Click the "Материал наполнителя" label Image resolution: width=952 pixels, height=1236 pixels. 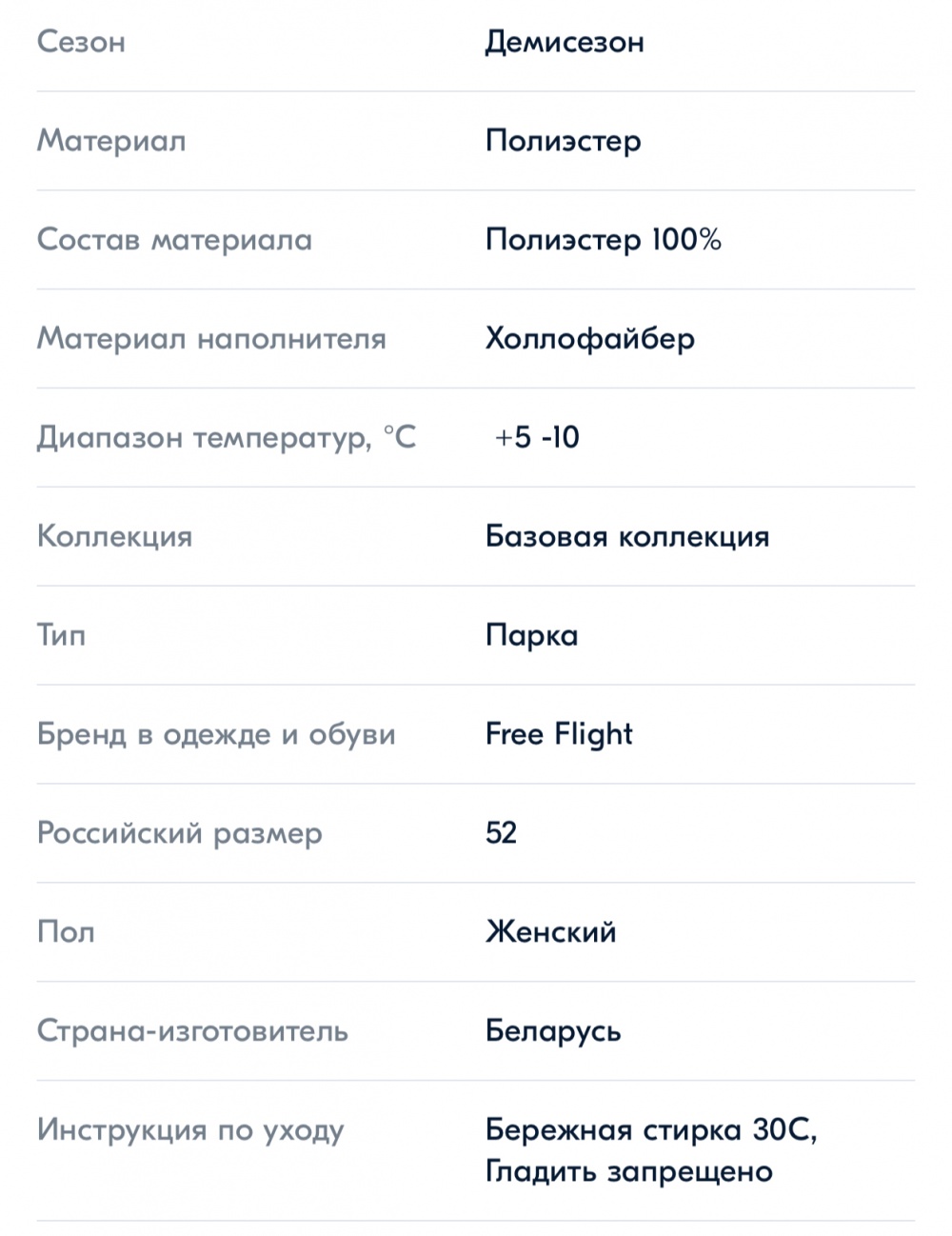[x=211, y=339]
